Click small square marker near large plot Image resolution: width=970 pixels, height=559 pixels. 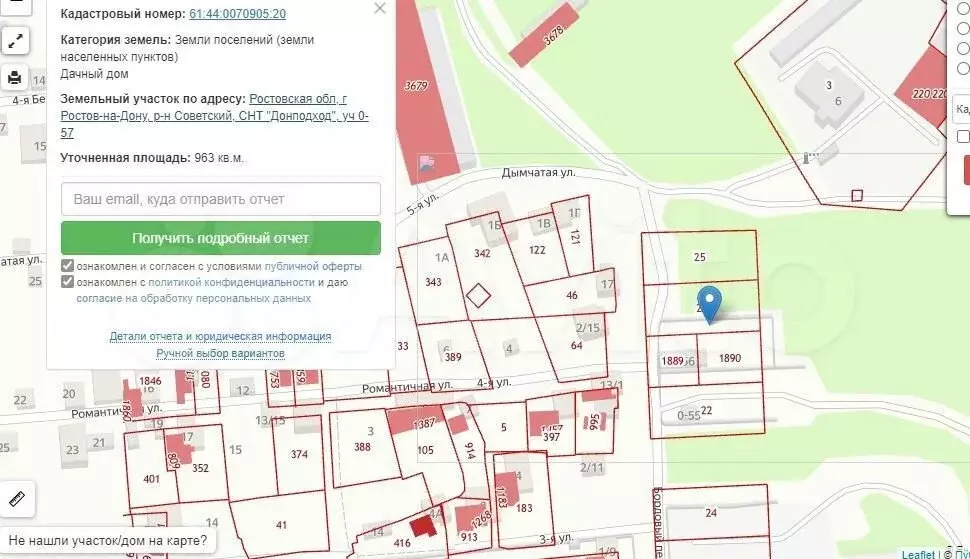(x=857, y=195)
